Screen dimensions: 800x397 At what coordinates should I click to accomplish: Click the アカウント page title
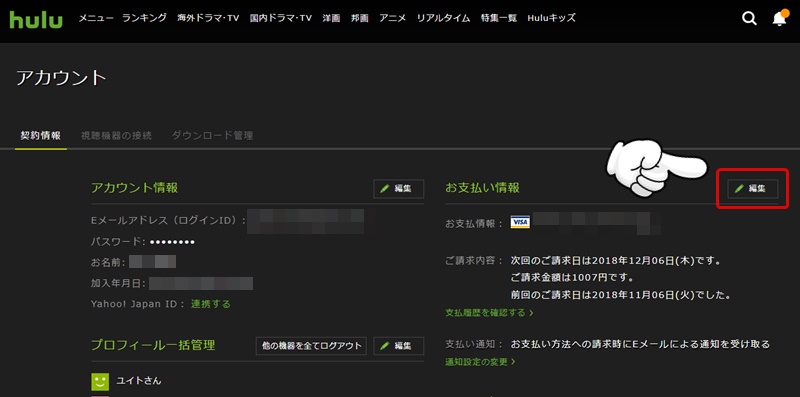point(61,78)
